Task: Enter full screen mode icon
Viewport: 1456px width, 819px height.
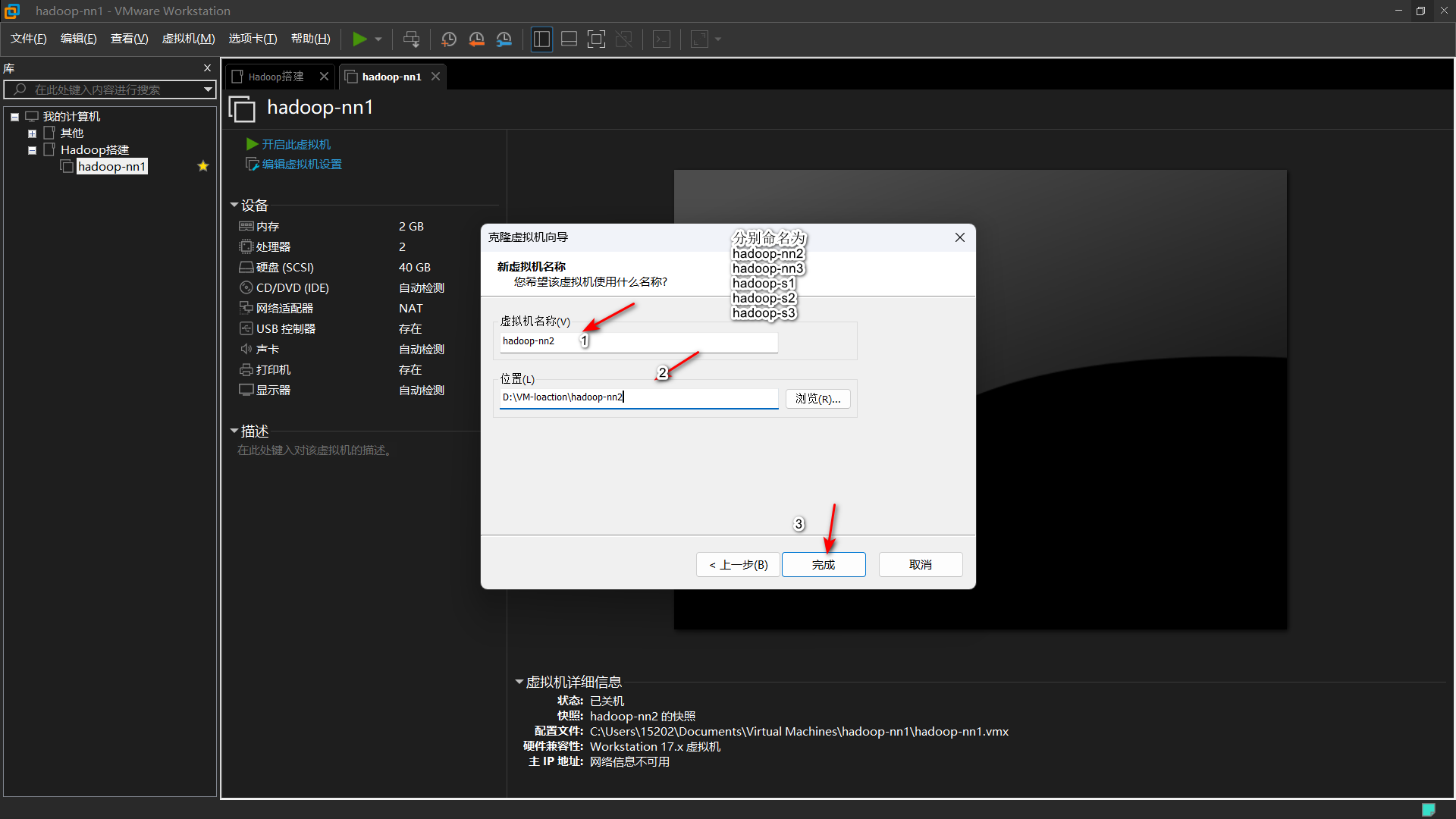Action: (597, 39)
